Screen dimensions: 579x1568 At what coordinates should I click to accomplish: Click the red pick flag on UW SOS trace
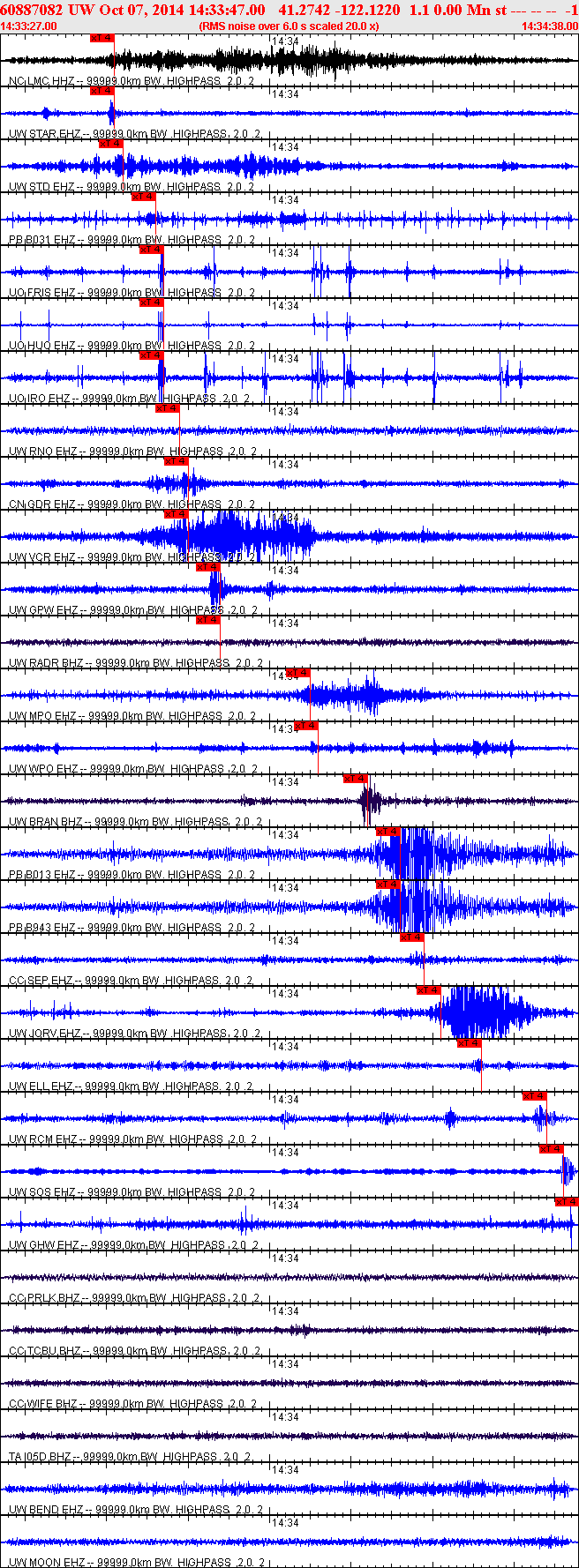click(551, 1149)
